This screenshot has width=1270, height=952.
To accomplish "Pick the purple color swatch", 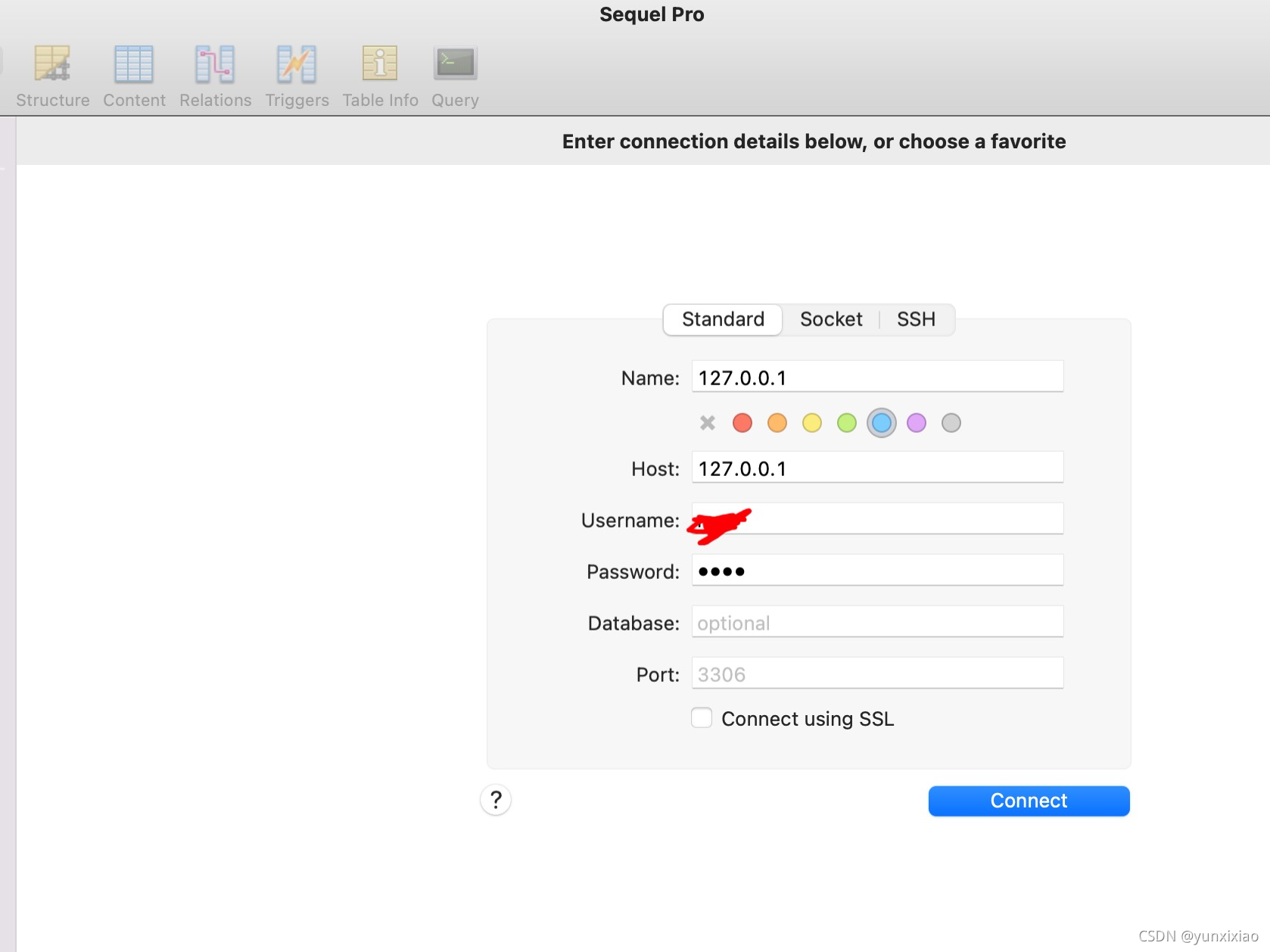I will pos(916,422).
